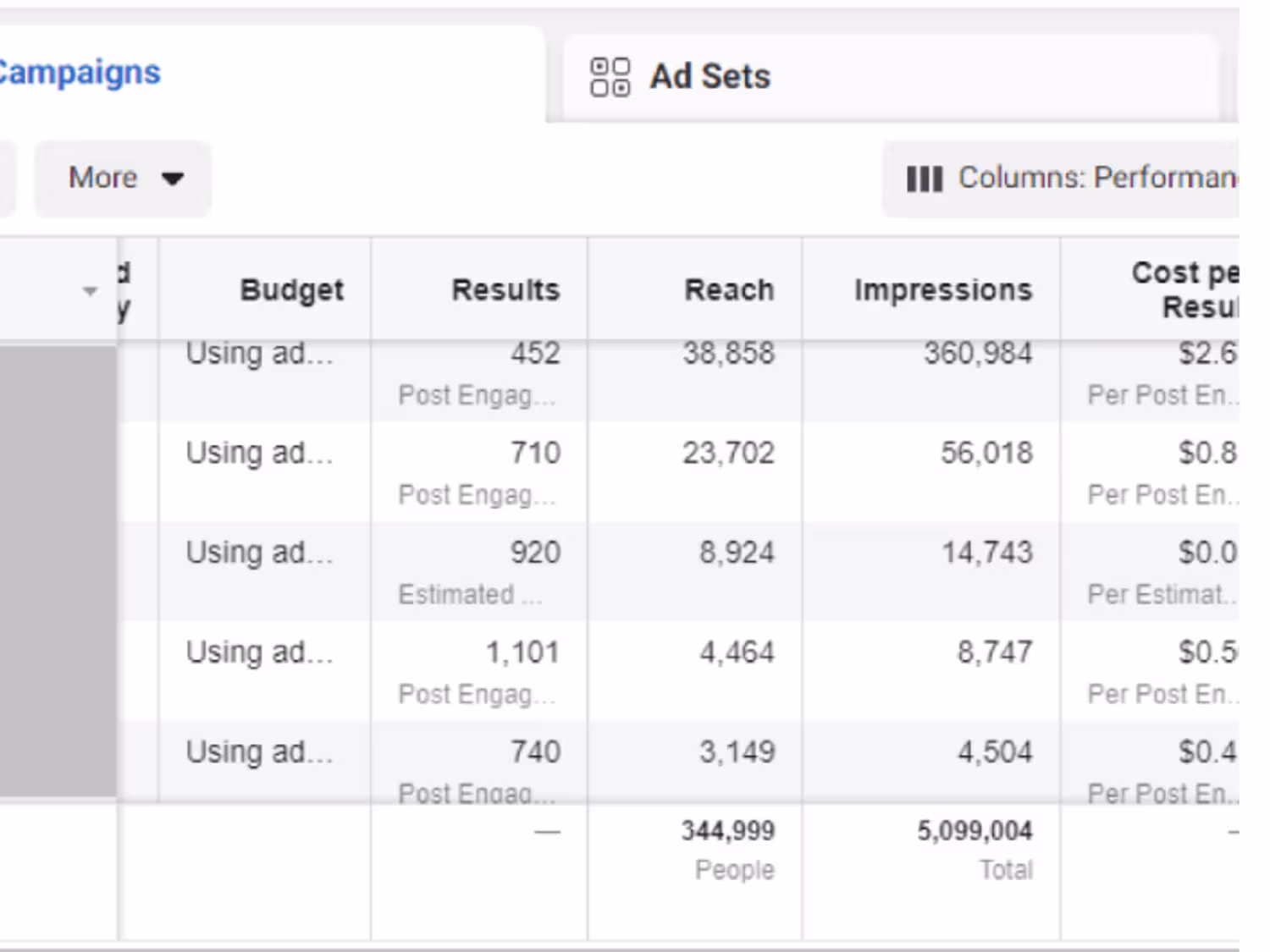
Task: Sort by the Budget column header
Action: pyautogui.click(x=291, y=290)
